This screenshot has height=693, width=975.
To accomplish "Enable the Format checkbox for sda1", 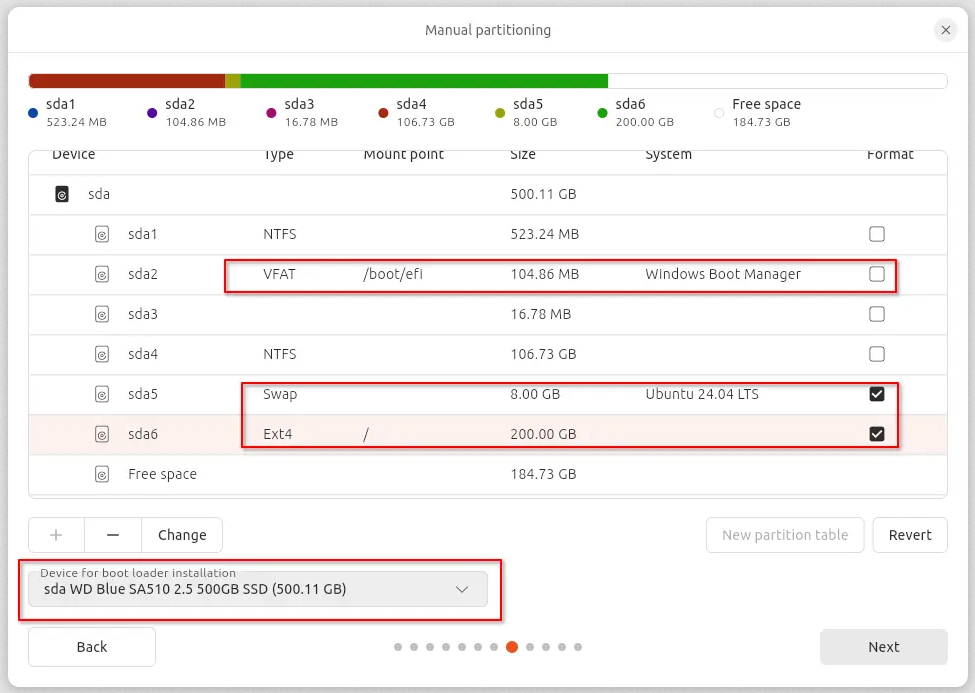I will (x=877, y=234).
